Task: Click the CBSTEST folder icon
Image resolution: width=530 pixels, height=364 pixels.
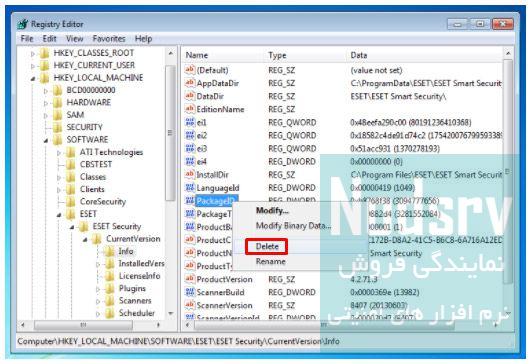Action: [x=71, y=164]
